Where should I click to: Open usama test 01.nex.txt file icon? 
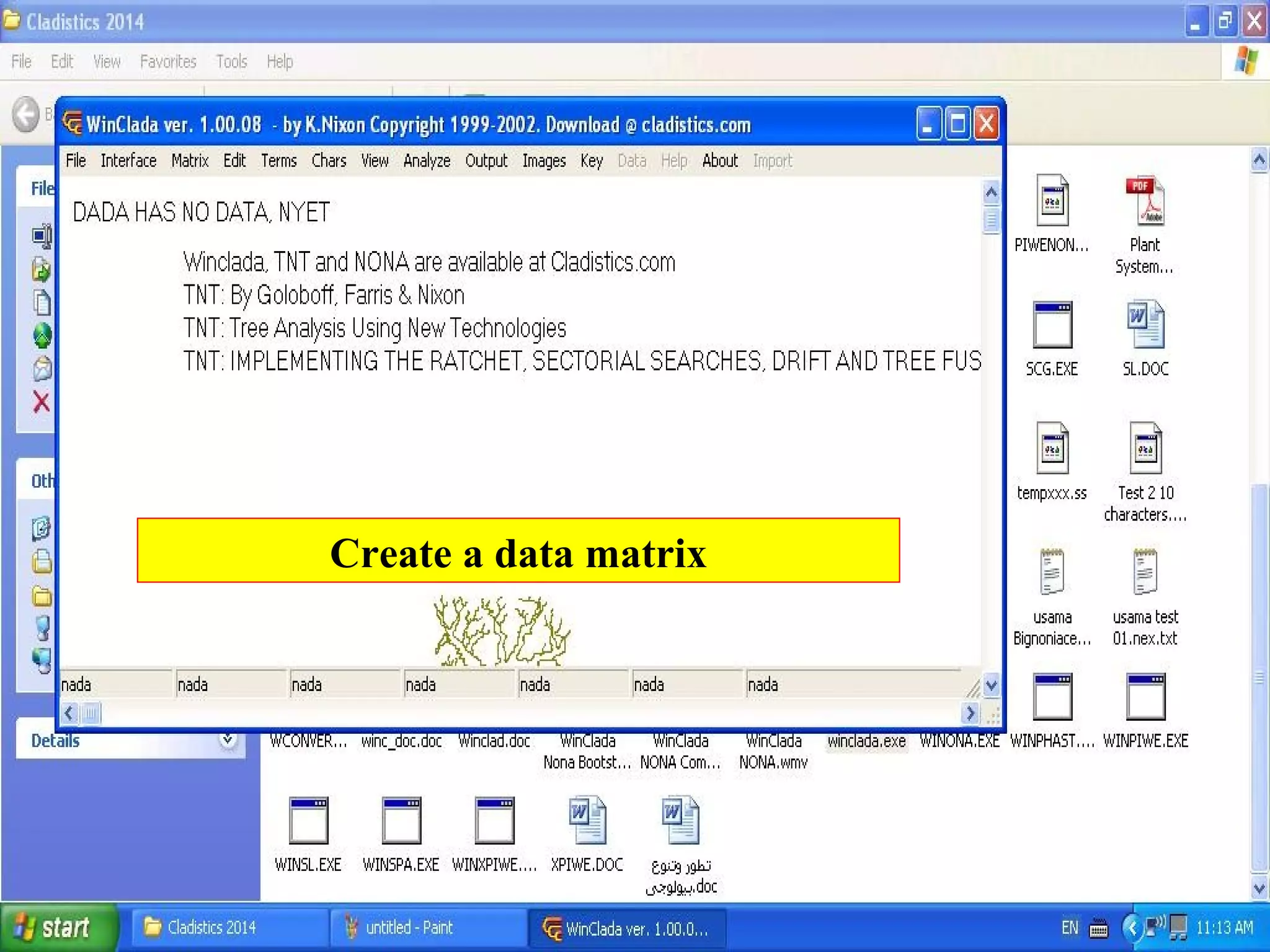(1145, 571)
